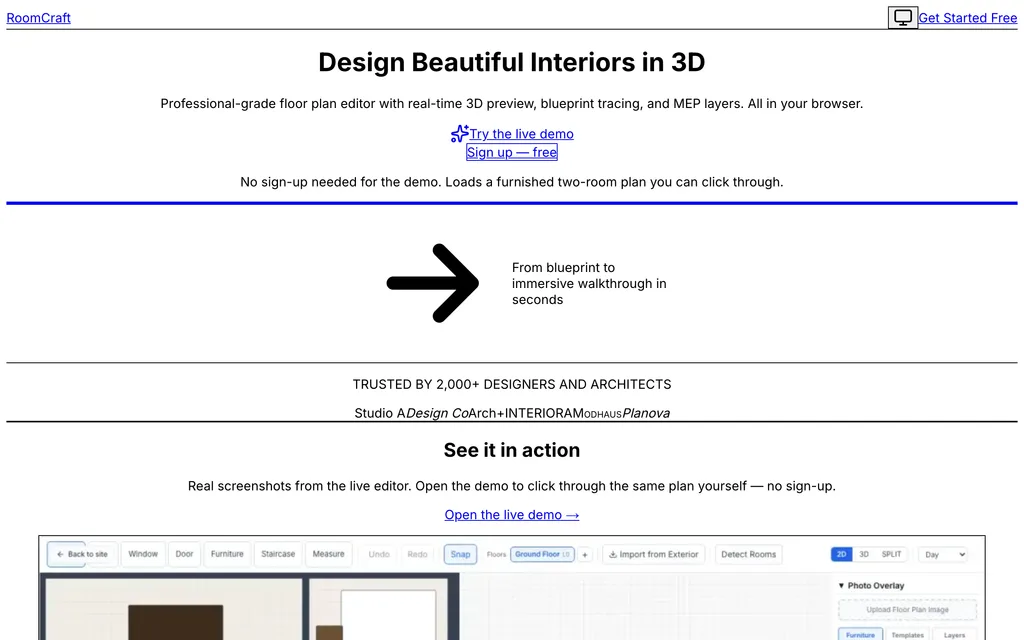Open the Furniture panel tab
This screenshot has height=640, width=1024.
point(860,635)
